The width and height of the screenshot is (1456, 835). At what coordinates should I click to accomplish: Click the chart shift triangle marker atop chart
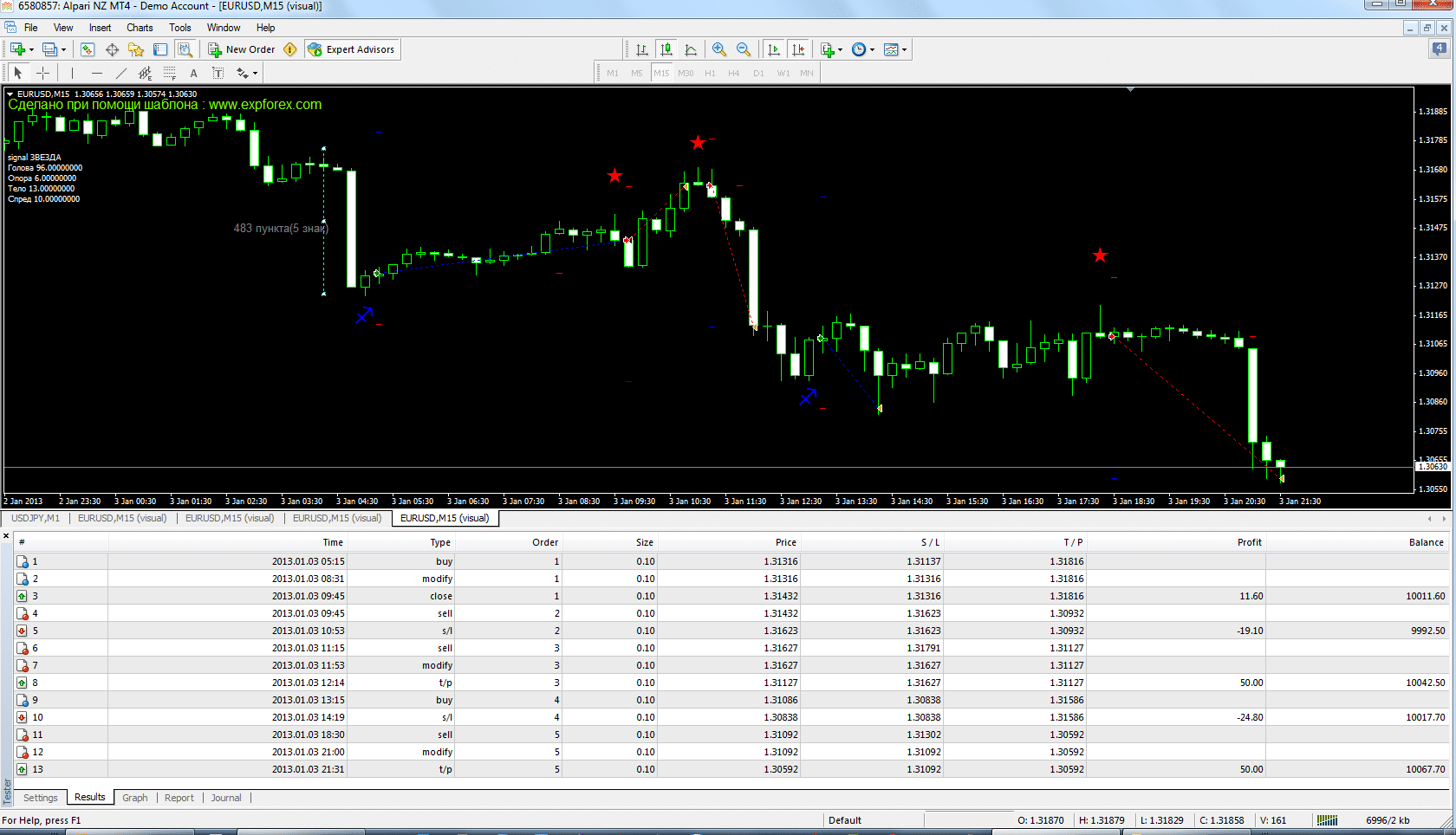pyautogui.click(x=1130, y=89)
